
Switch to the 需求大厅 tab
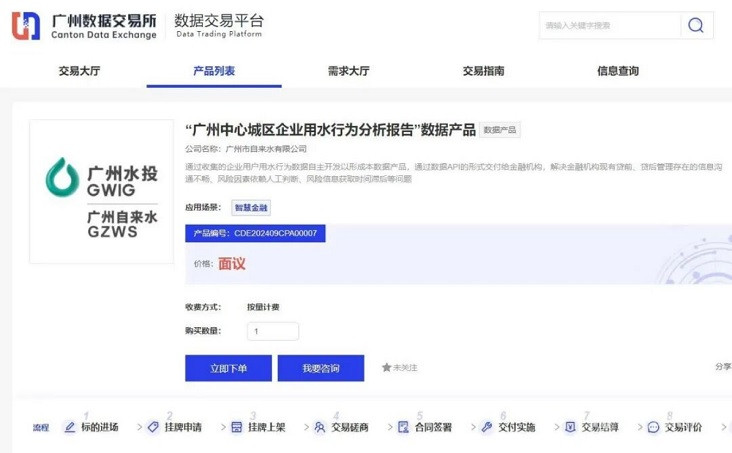(348, 71)
